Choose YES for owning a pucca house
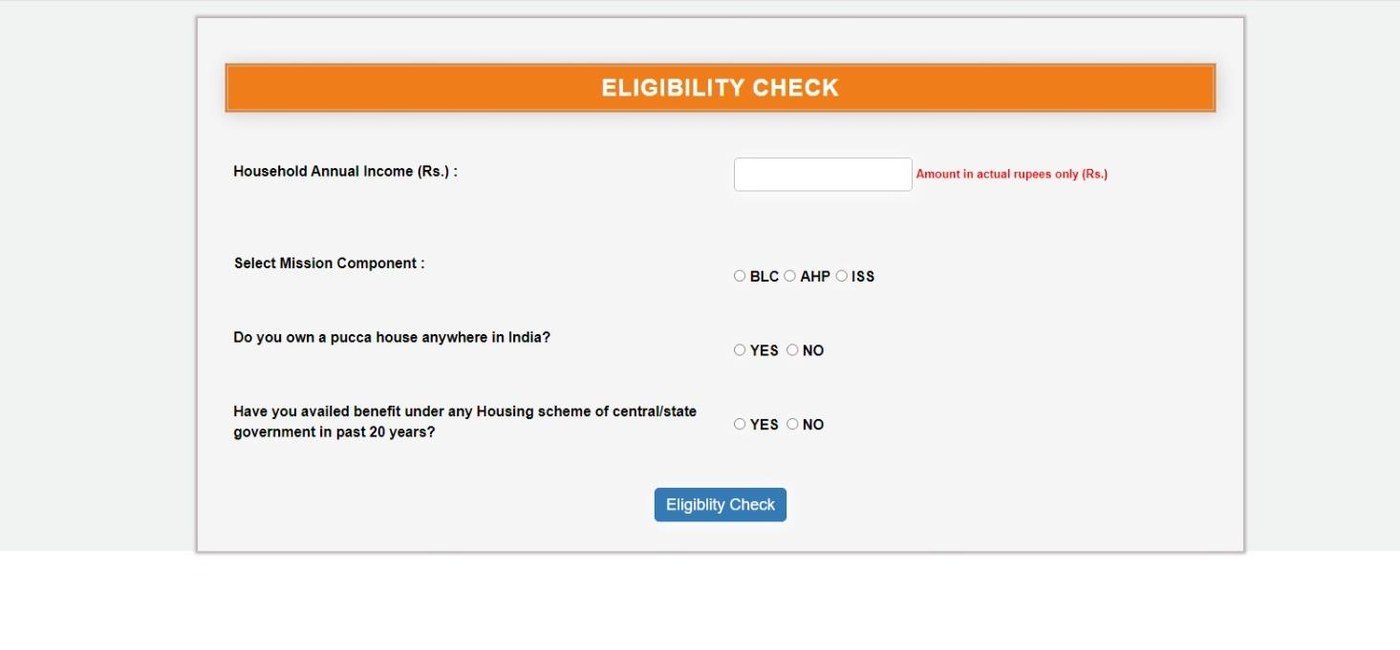Viewport: 1400px width, 650px height. tap(740, 350)
